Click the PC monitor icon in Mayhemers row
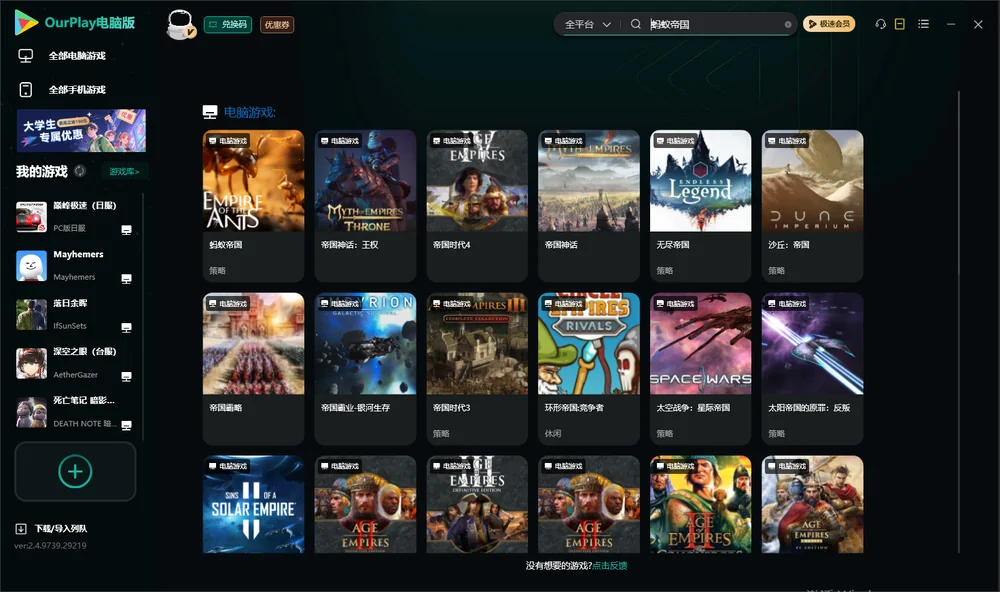The image size is (1000, 592). (x=126, y=279)
